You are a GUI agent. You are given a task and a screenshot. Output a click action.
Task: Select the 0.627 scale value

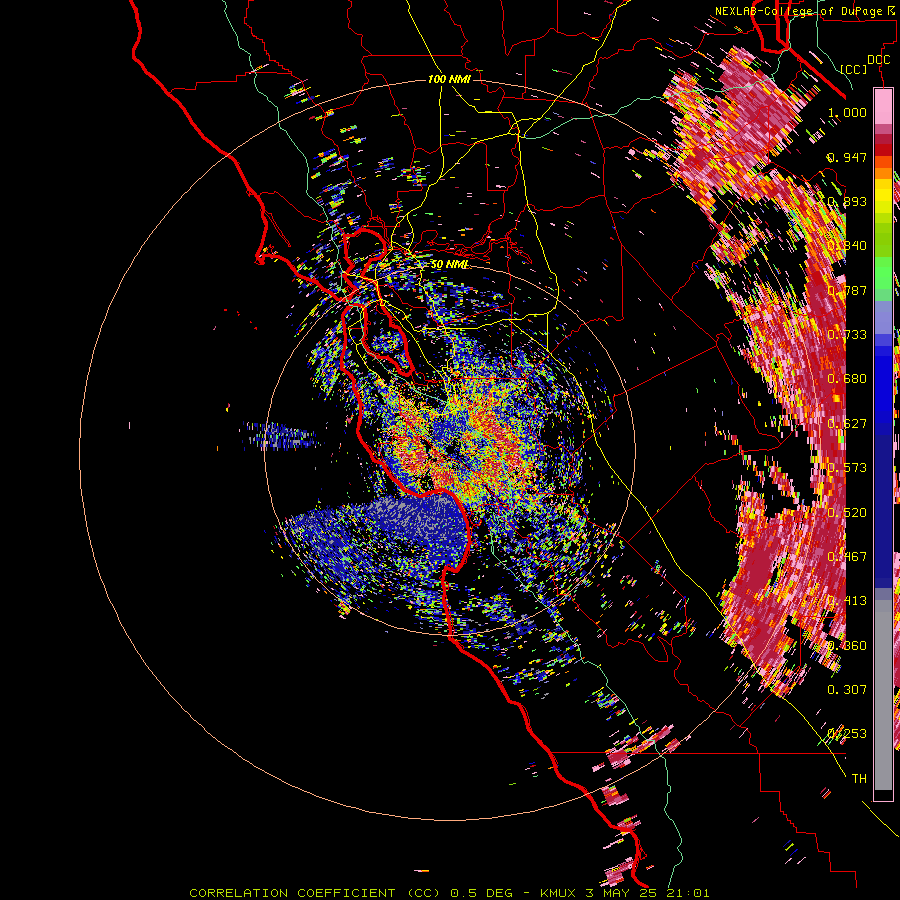(x=847, y=424)
